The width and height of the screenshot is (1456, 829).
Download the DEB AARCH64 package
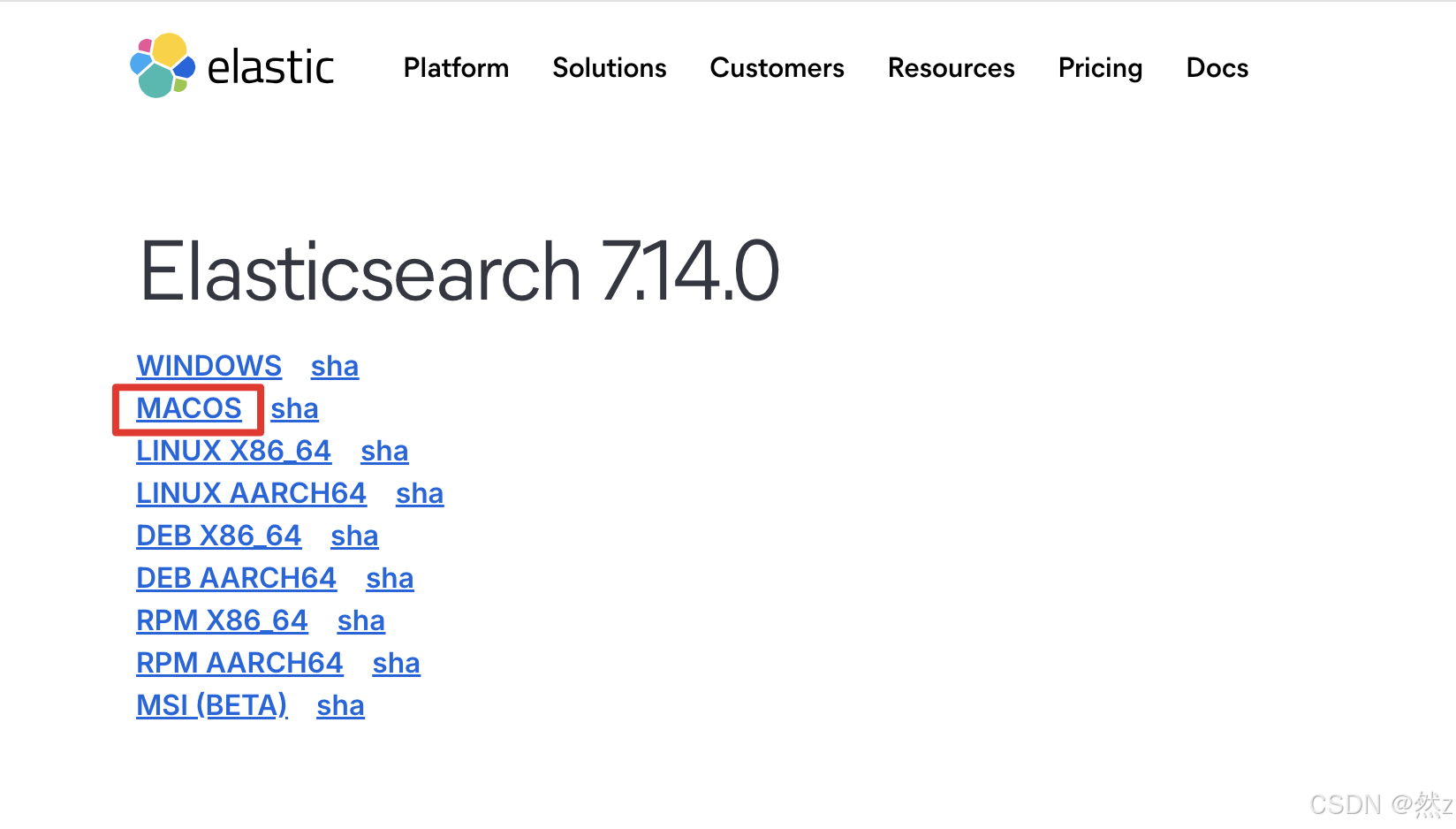[x=237, y=578]
